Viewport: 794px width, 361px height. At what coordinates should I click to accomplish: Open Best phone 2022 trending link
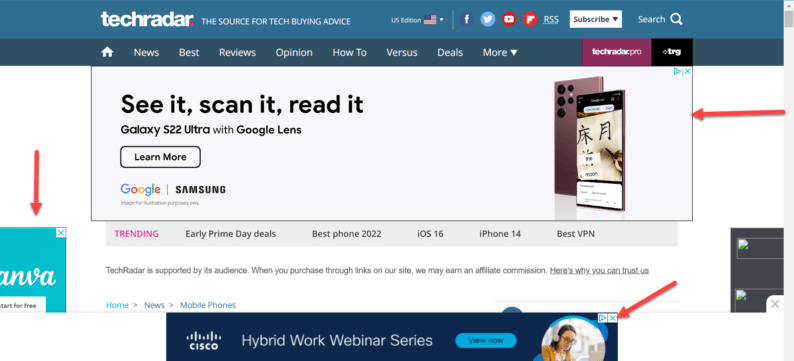[x=346, y=233]
